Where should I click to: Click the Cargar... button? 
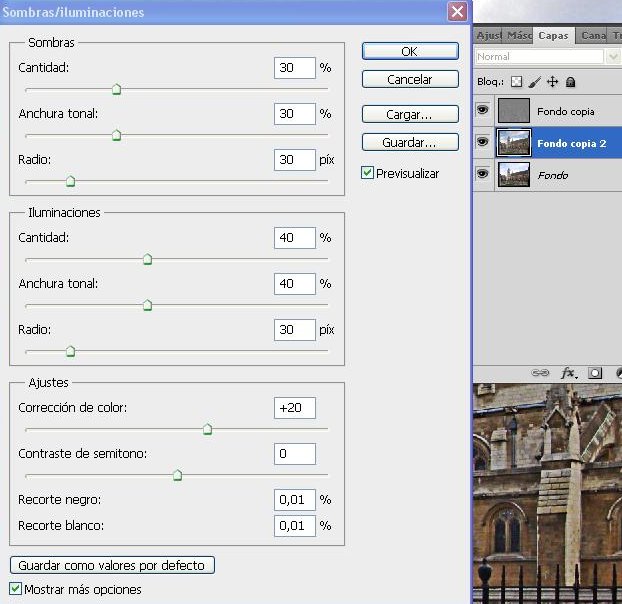[x=409, y=115]
